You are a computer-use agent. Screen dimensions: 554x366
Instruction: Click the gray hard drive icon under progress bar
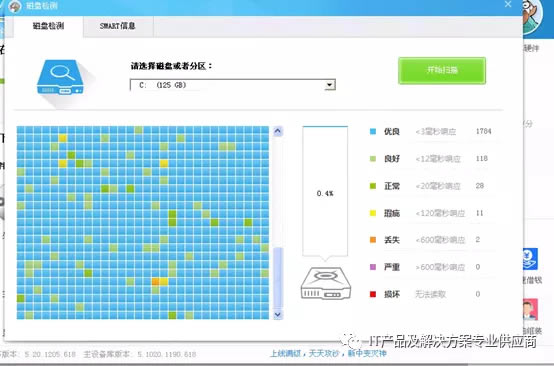(326, 283)
